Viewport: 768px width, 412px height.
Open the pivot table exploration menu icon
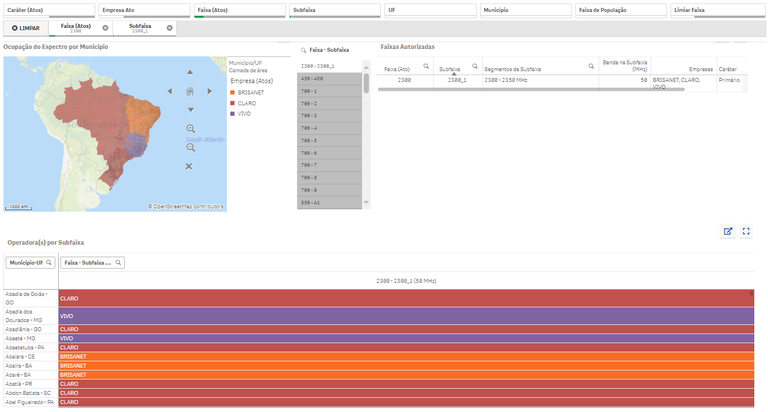(728, 231)
